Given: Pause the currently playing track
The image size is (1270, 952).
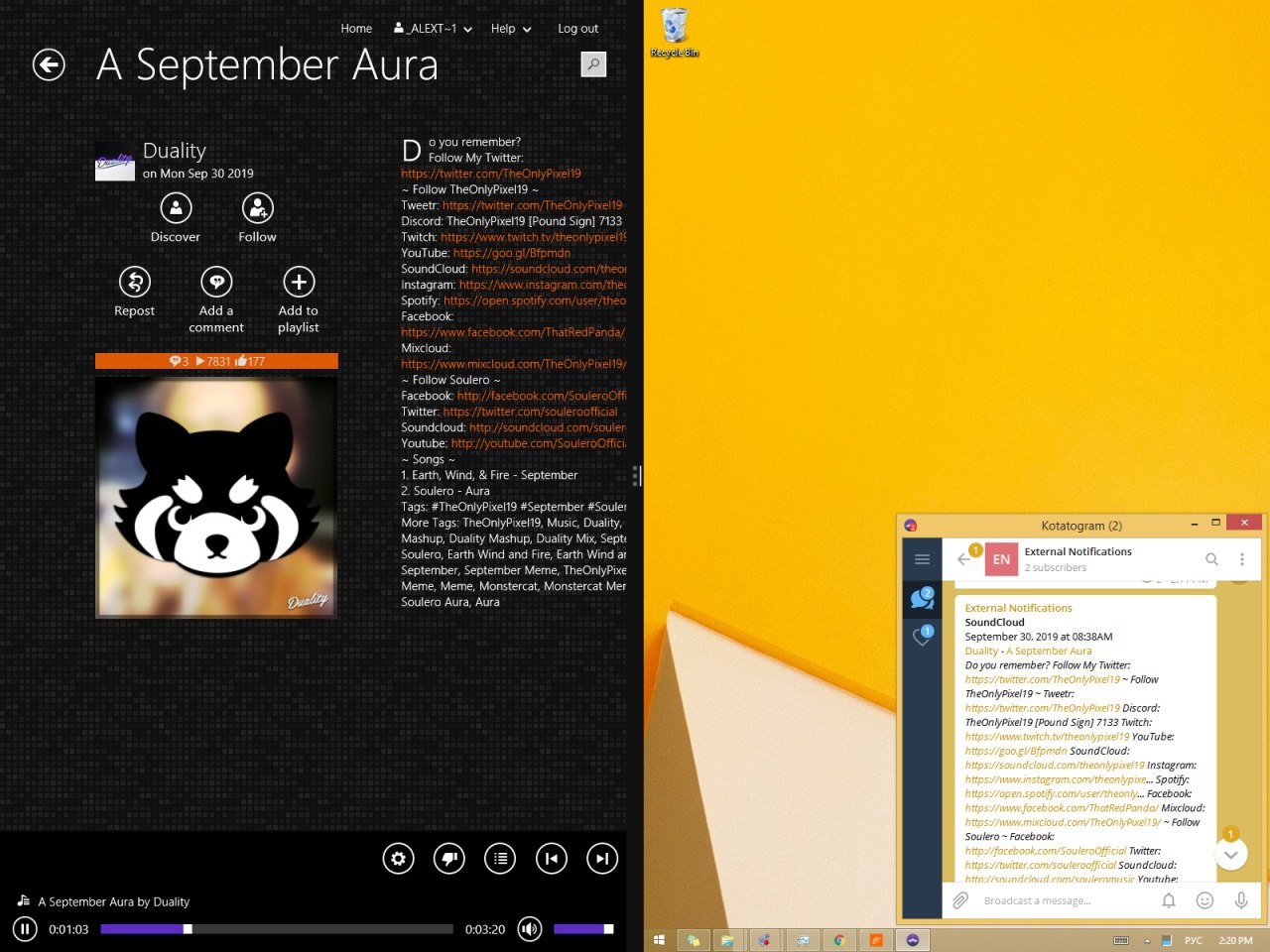Looking at the screenshot, I should coord(25,929).
